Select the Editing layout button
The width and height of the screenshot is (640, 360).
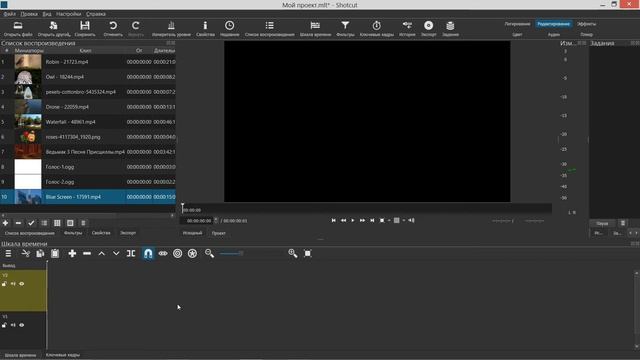click(x=553, y=24)
